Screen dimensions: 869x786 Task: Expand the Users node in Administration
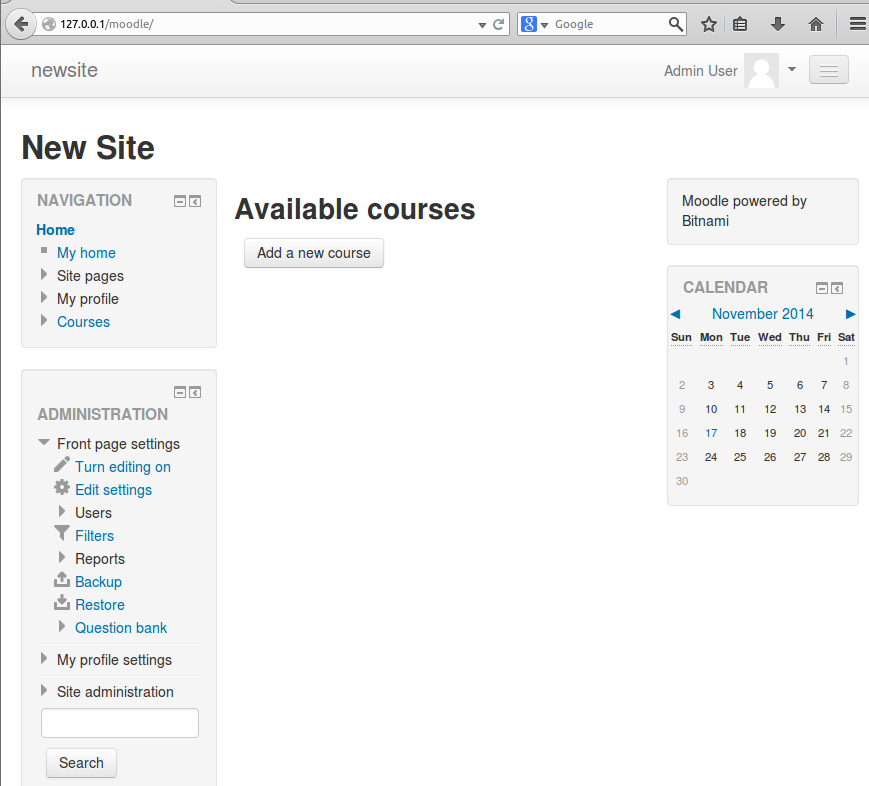point(62,511)
